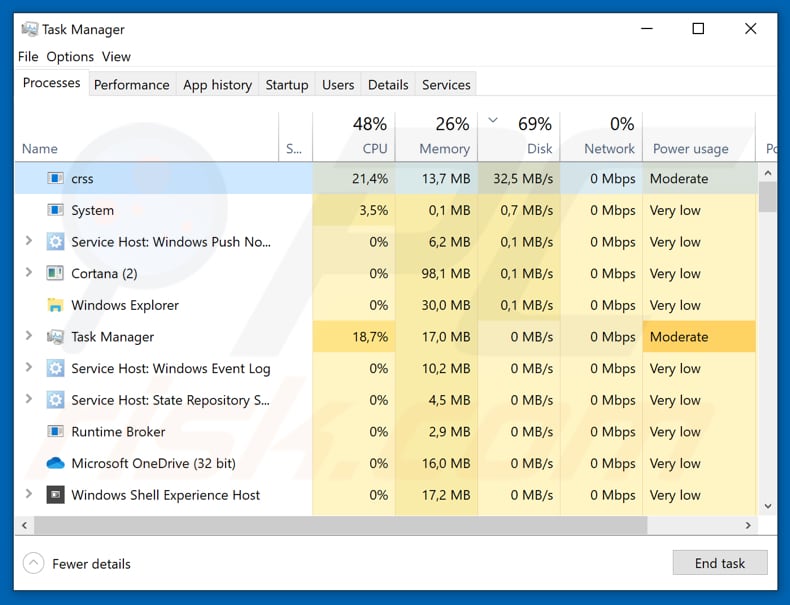This screenshot has width=790, height=605.
Task: Click the Cortana app icon
Action: [x=55, y=273]
